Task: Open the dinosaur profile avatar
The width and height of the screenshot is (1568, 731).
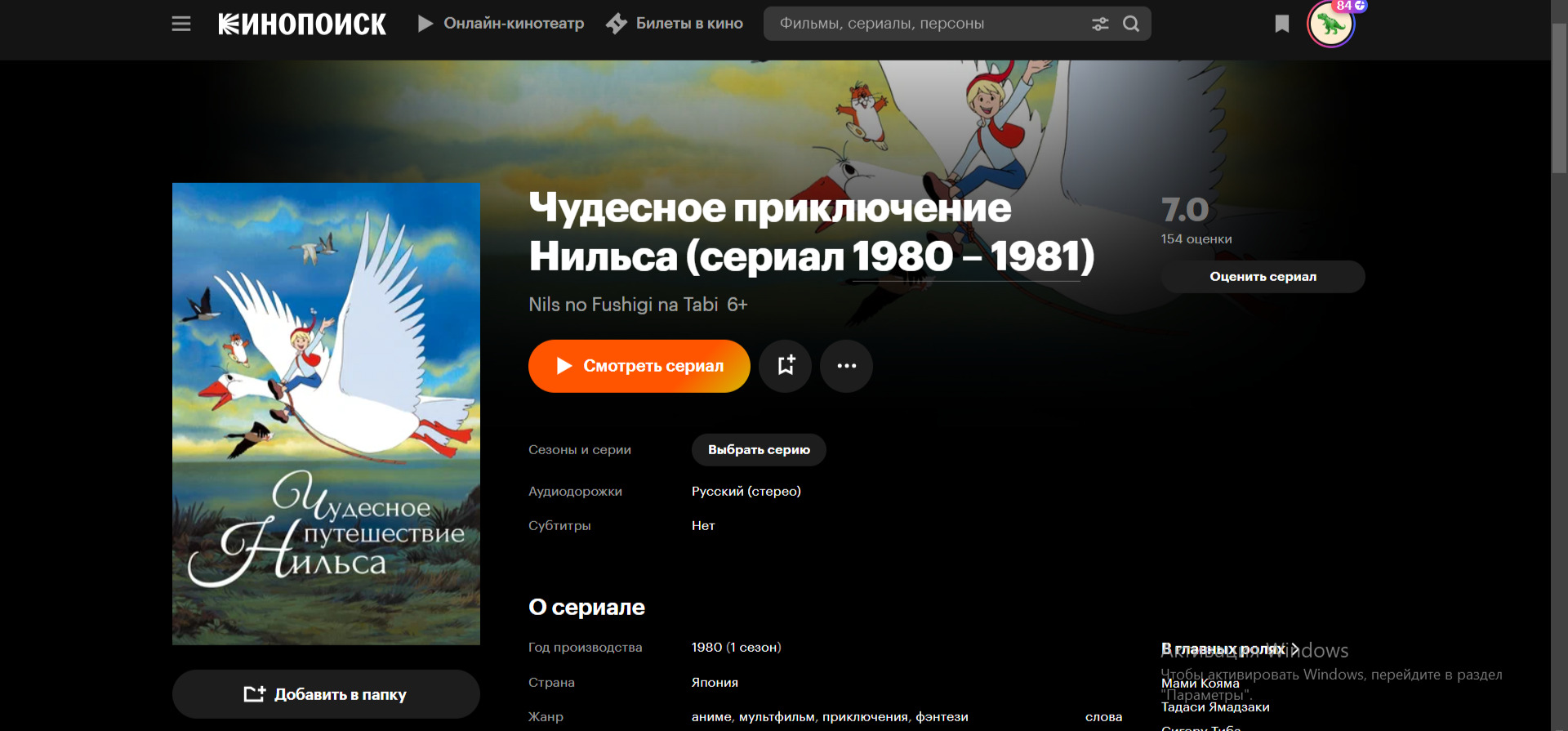Action: 1331,25
